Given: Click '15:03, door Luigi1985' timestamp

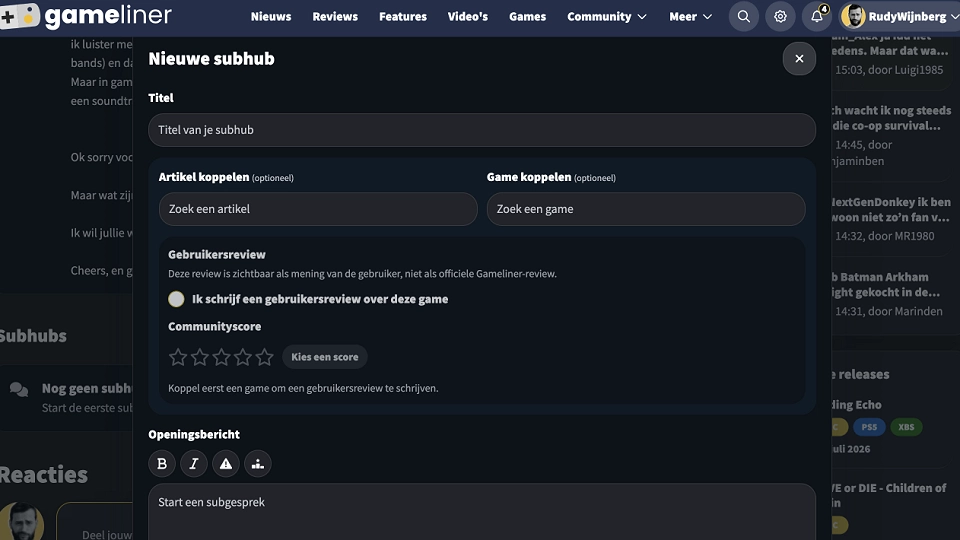Looking at the screenshot, I should point(889,70).
